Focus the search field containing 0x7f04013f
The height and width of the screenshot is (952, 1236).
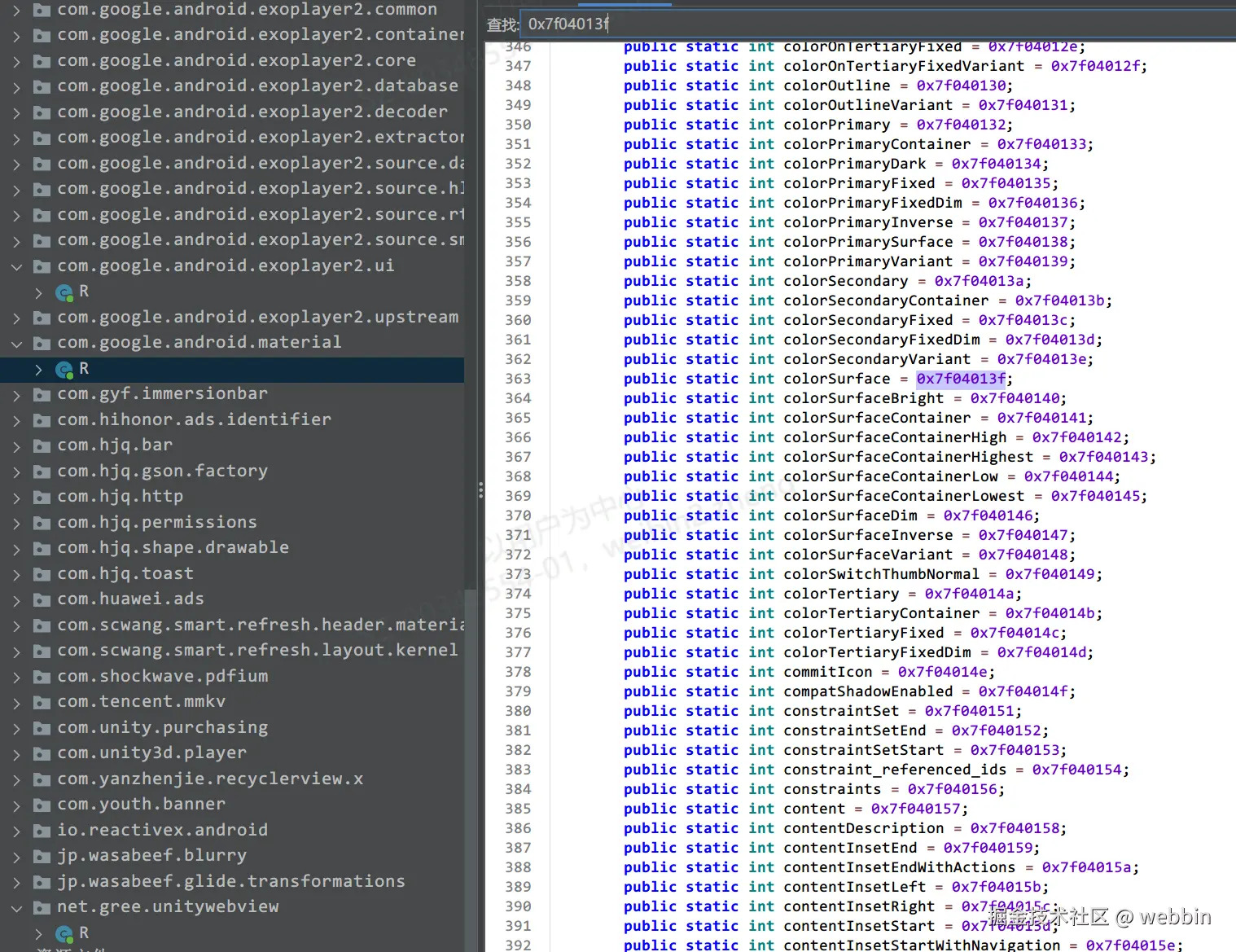(878, 24)
